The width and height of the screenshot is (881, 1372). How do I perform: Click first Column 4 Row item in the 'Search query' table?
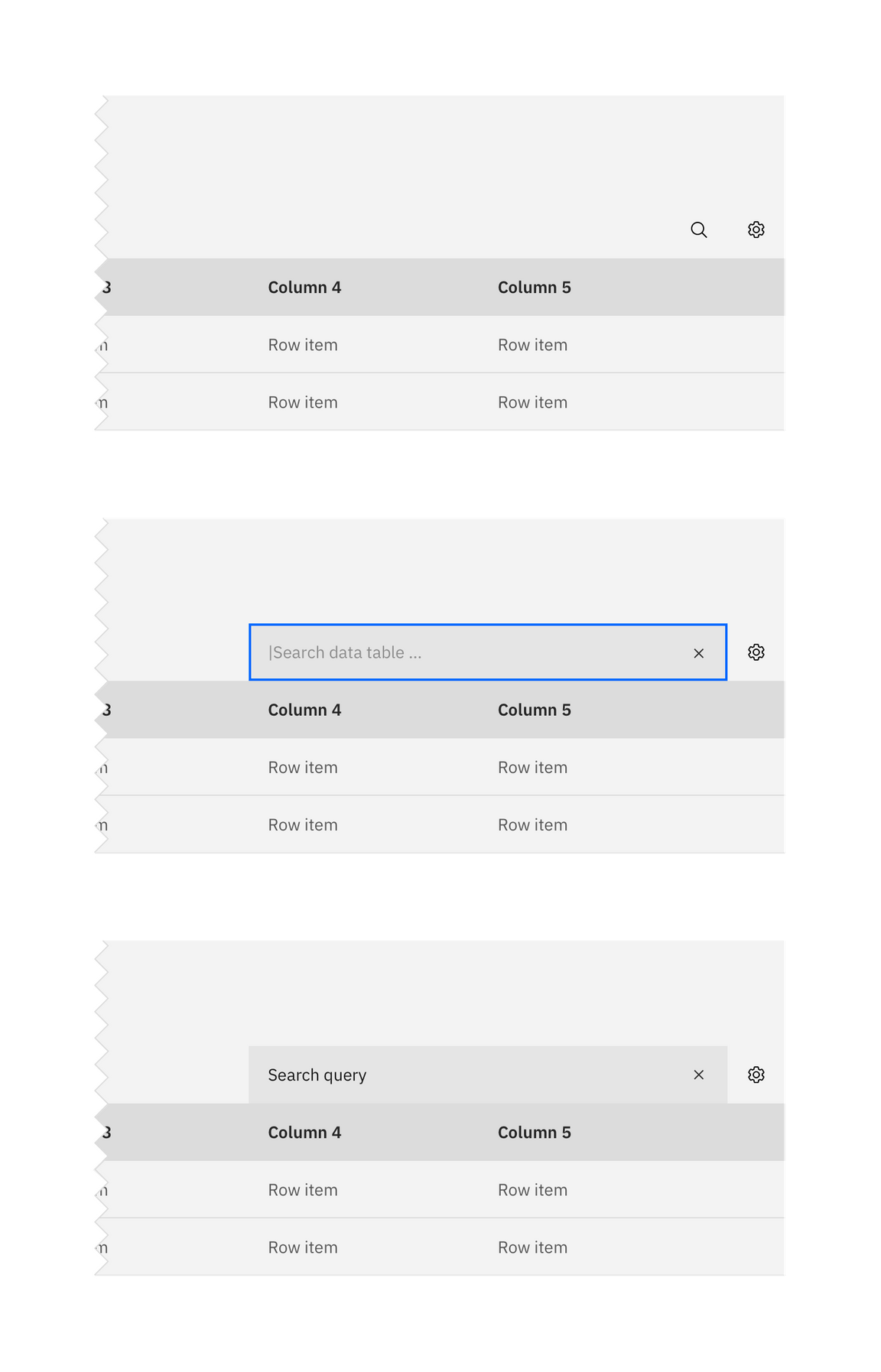(x=303, y=1190)
